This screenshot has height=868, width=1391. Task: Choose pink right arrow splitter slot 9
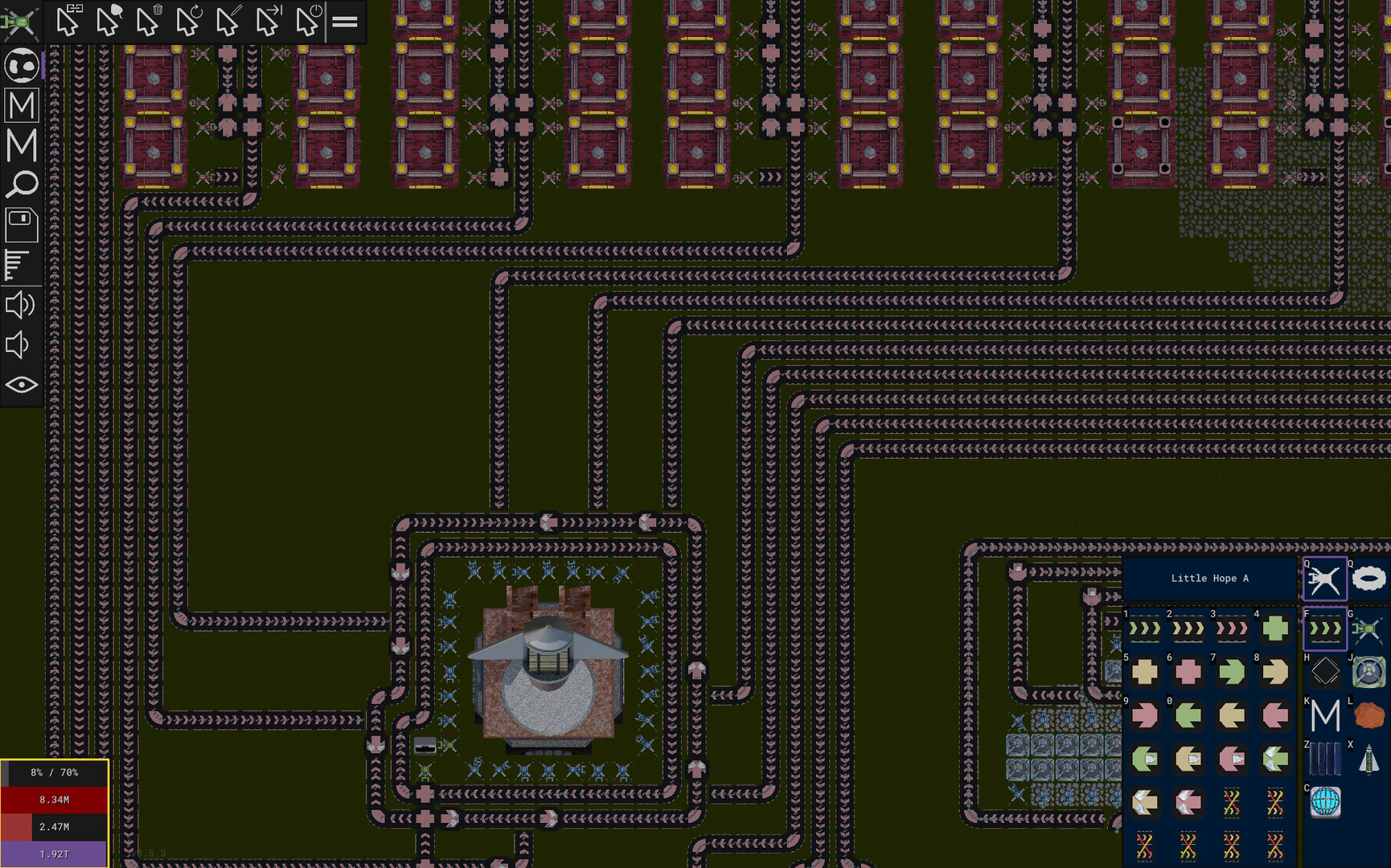coord(1144,715)
